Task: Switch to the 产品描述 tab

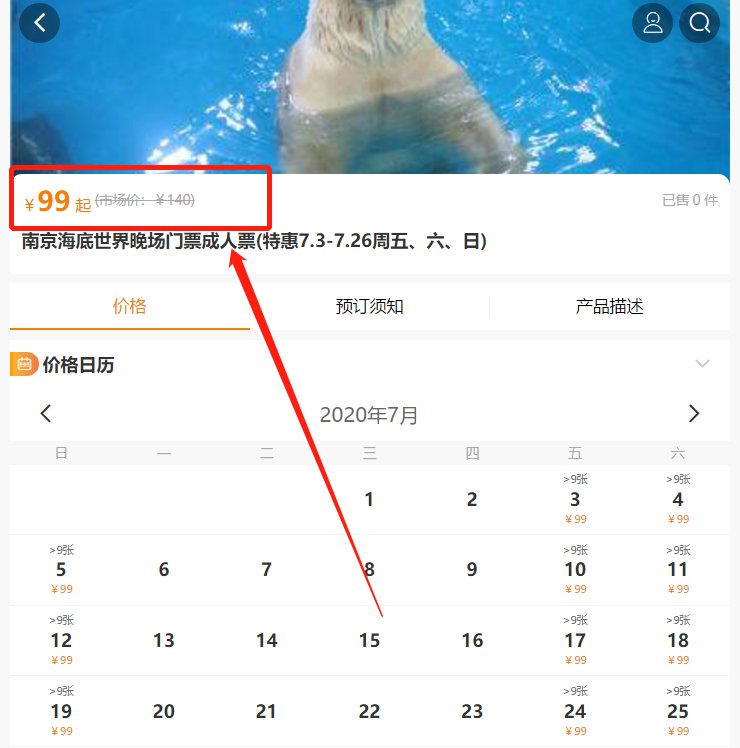Action: click(x=609, y=306)
